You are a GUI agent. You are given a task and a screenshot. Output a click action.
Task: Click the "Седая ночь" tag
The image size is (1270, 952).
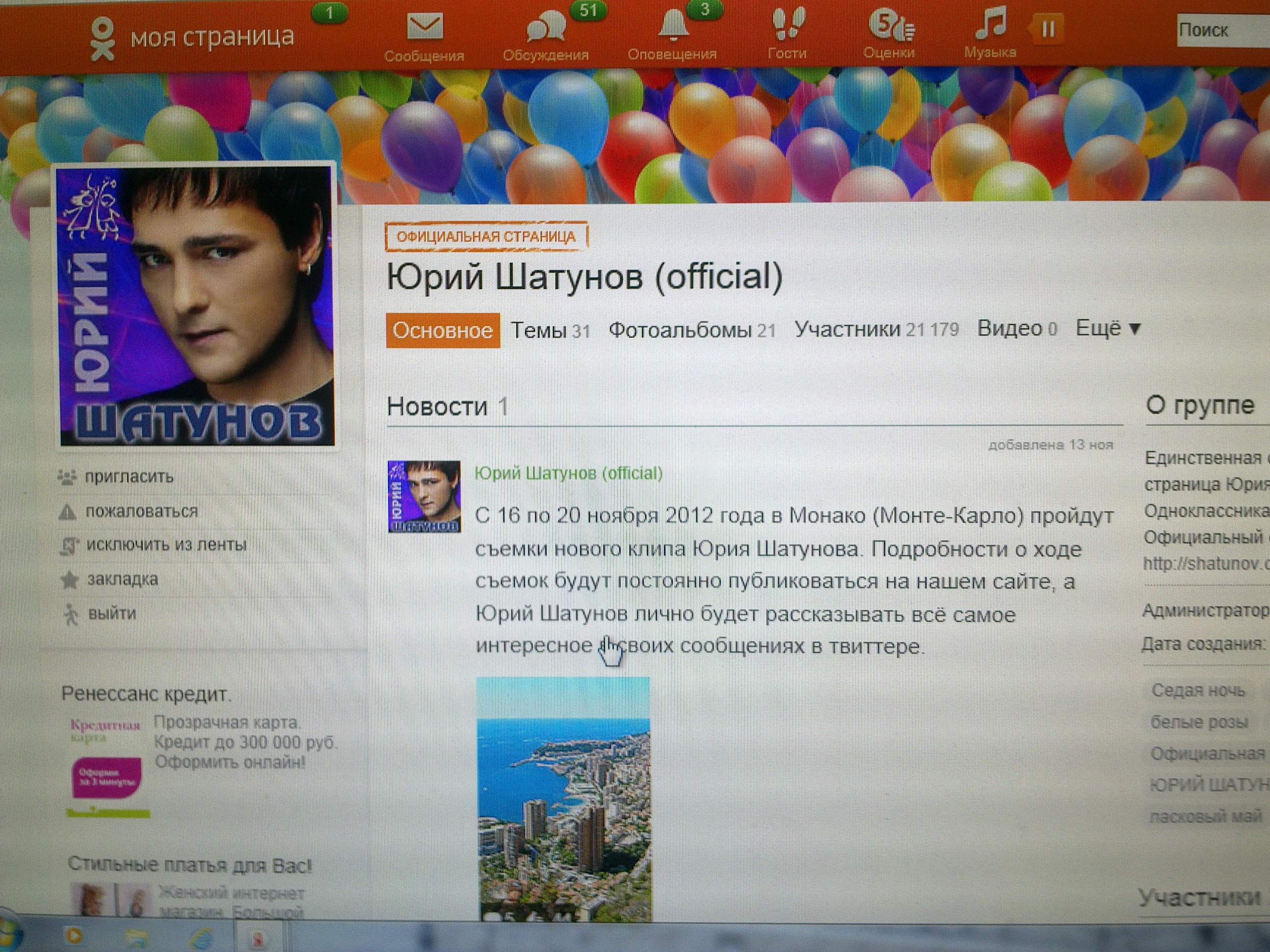1198,690
